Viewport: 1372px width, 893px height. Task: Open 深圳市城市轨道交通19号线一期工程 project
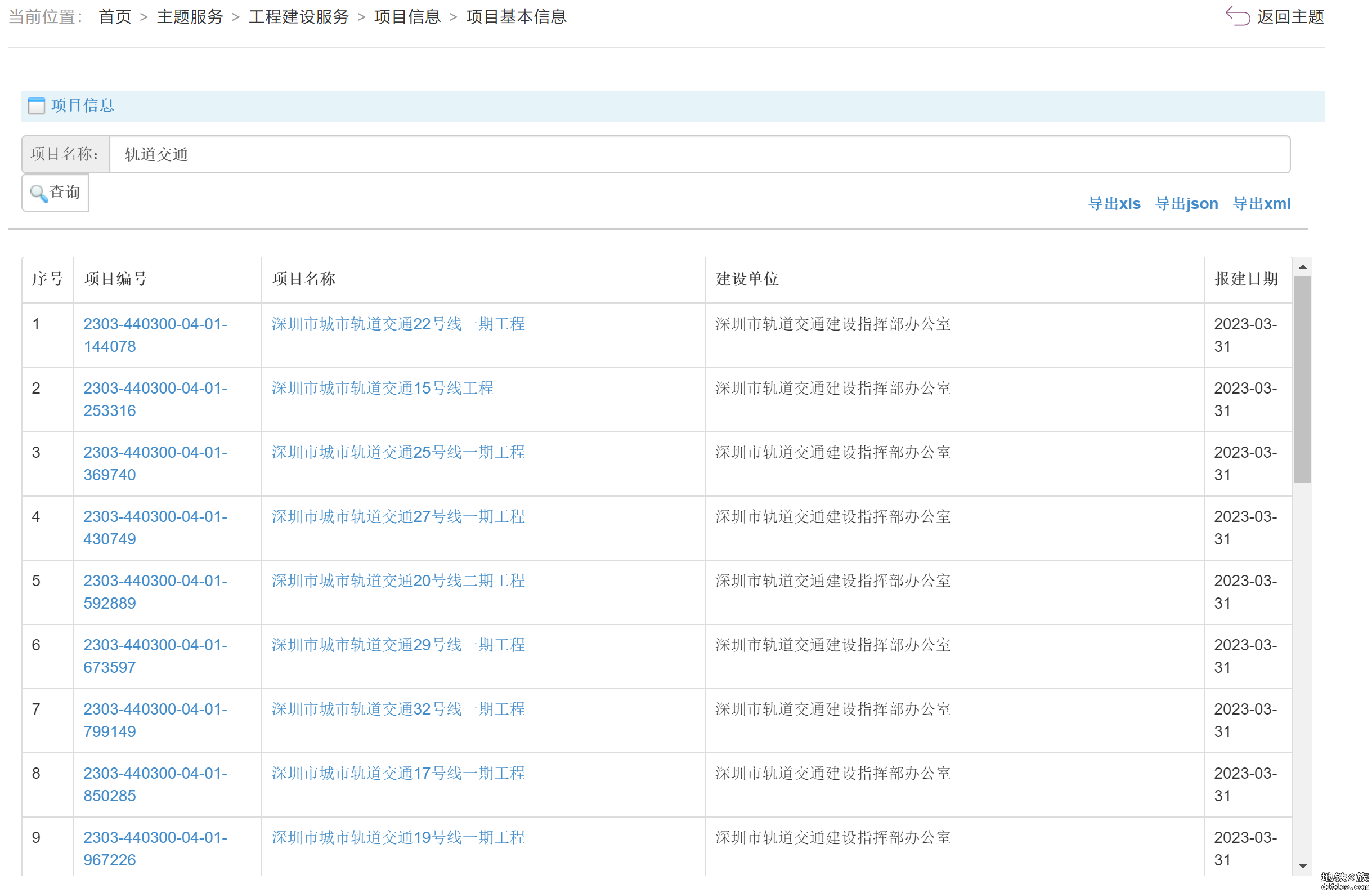tap(398, 837)
